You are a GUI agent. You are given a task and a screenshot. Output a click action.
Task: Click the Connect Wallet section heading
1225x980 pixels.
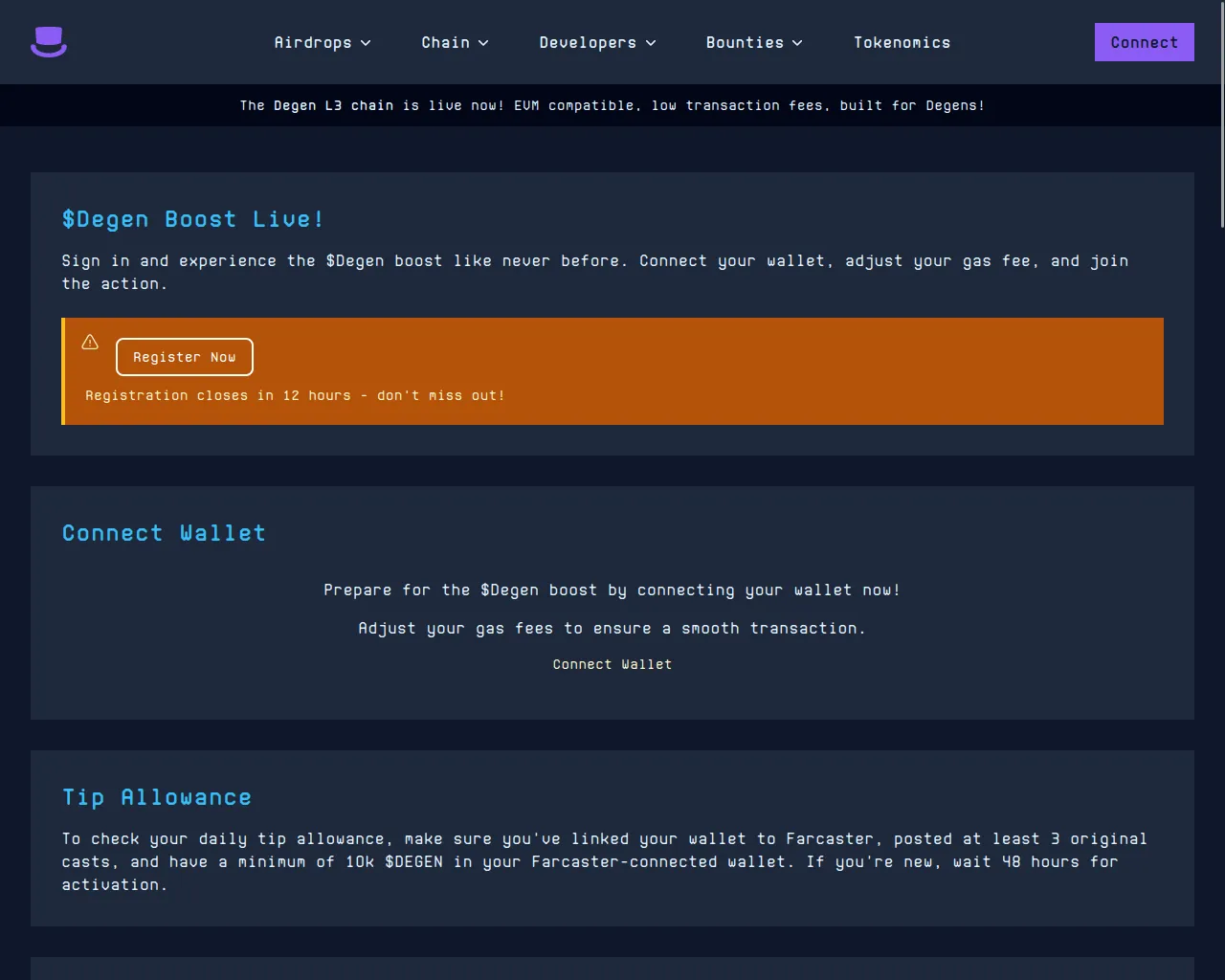pyautogui.click(x=164, y=533)
